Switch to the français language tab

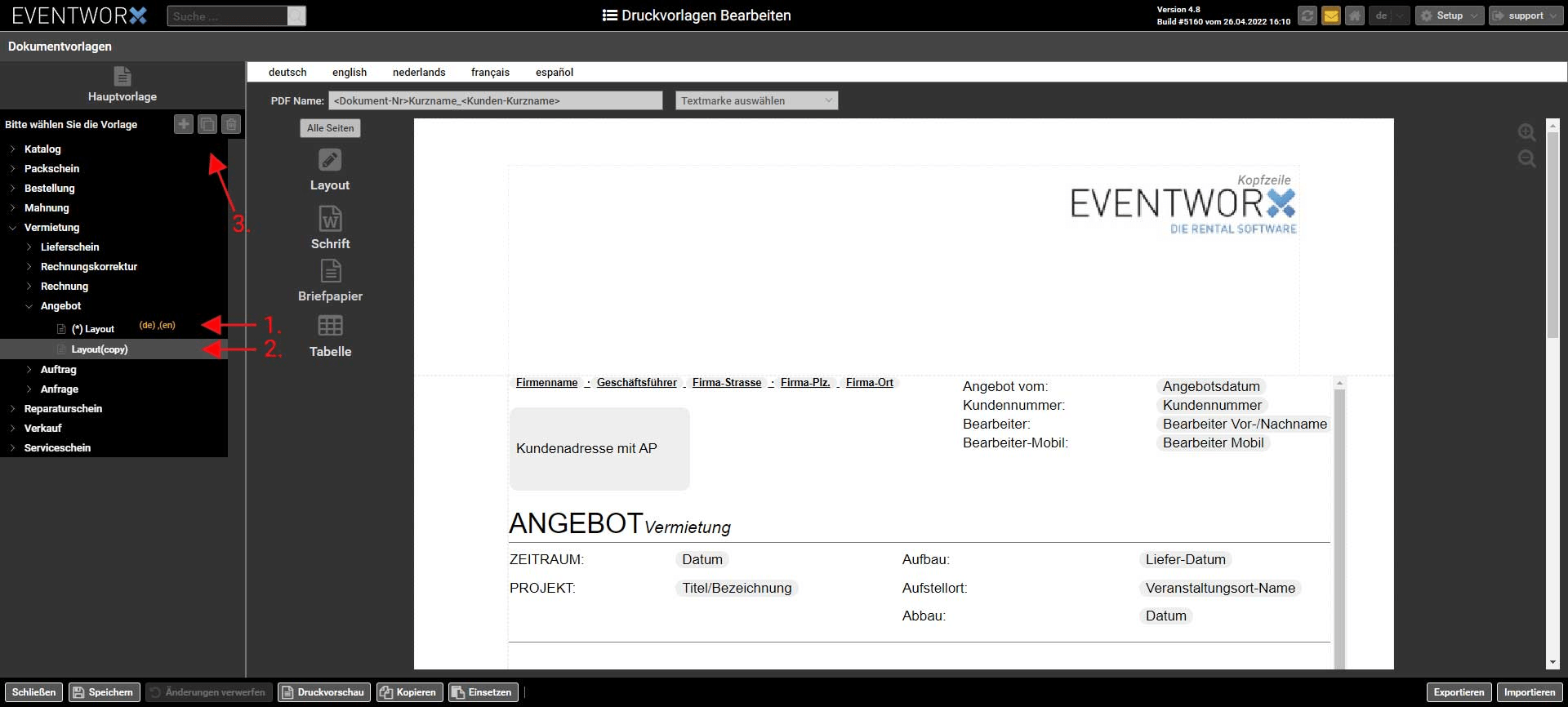[490, 72]
